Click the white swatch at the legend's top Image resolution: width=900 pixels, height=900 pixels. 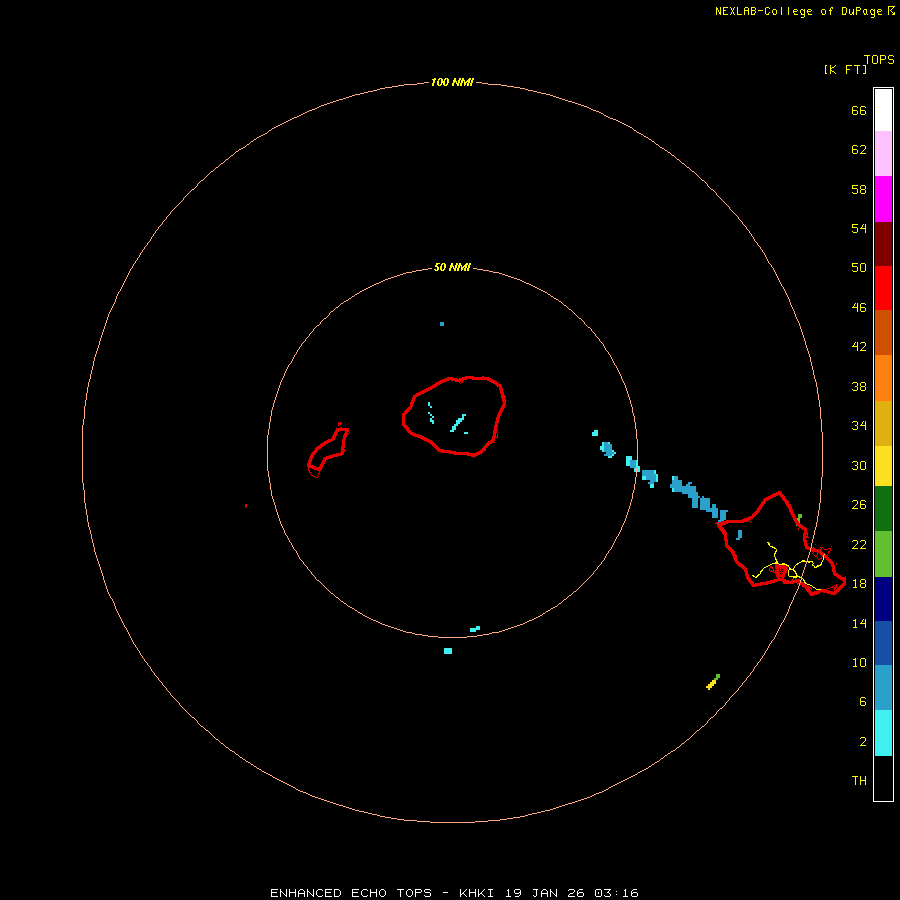[883, 110]
